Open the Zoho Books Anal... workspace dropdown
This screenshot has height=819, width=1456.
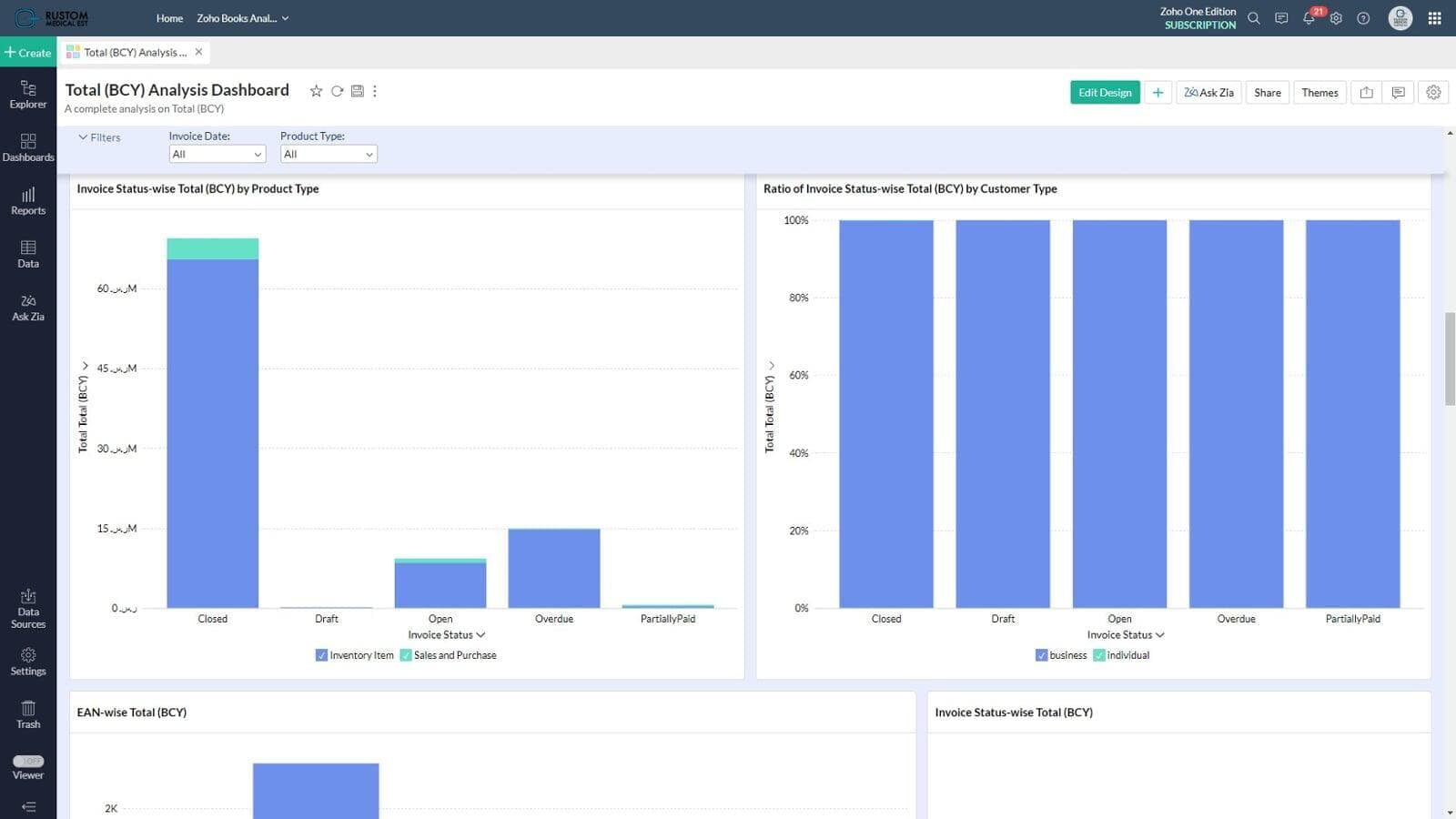pyautogui.click(x=243, y=18)
